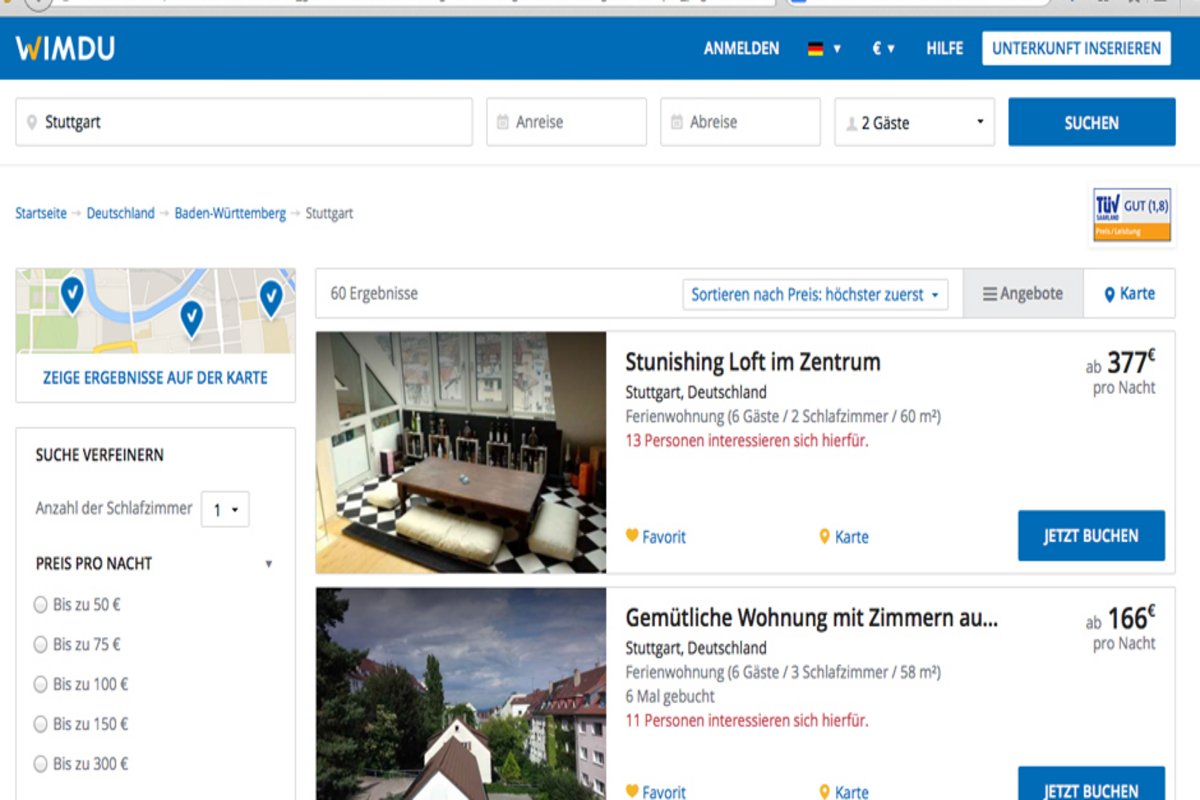Collapse the Preis pro Nacht filter section
The height and width of the screenshot is (800, 1200).
click(268, 564)
